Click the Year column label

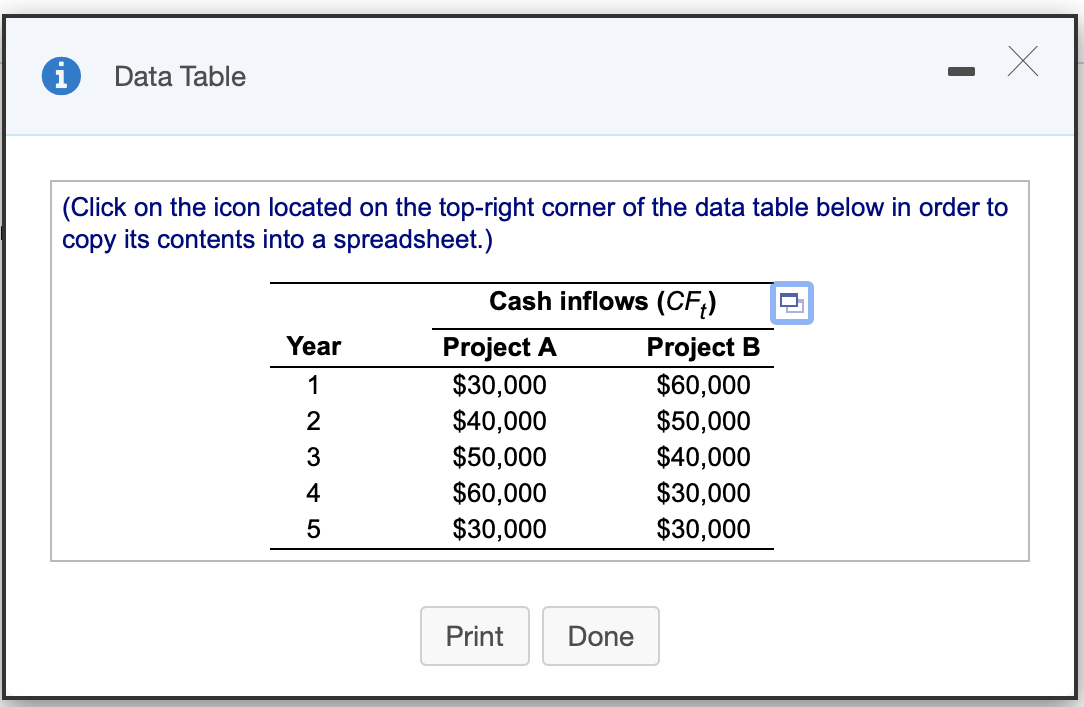point(314,347)
